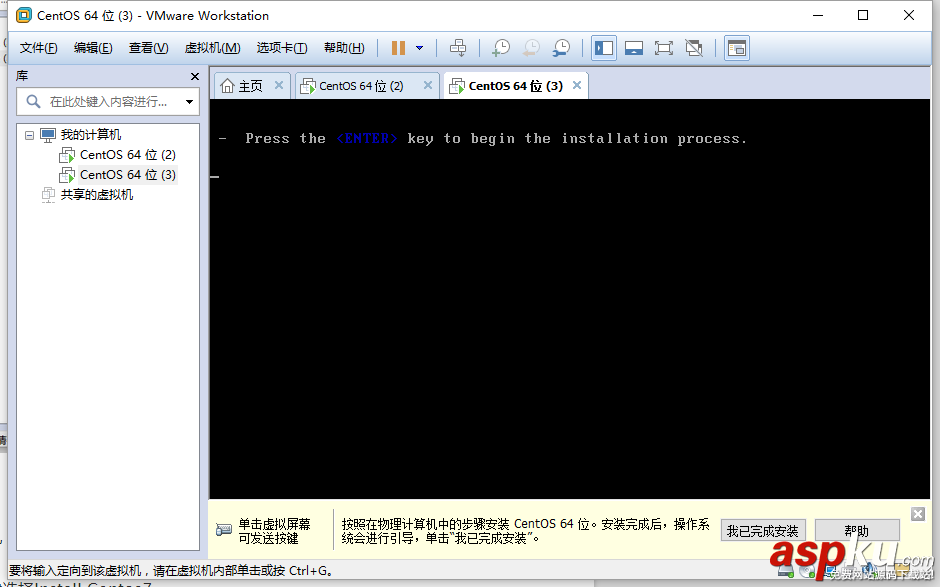Image resolution: width=940 pixels, height=587 pixels.
Task: Click the 我已完成安装 button
Action: click(x=763, y=531)
